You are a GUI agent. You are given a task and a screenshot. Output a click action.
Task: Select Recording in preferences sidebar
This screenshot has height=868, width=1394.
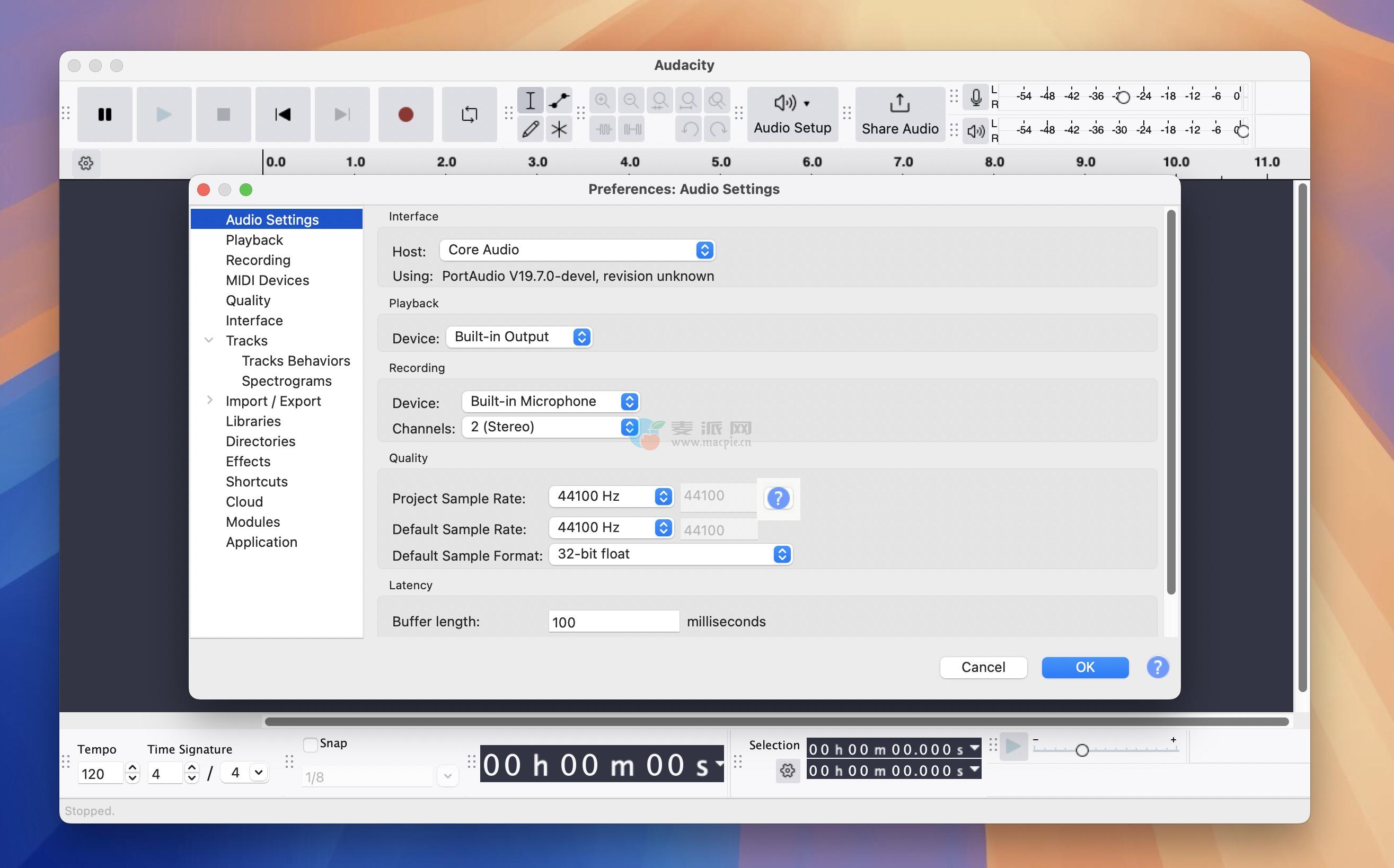[258, 260]
